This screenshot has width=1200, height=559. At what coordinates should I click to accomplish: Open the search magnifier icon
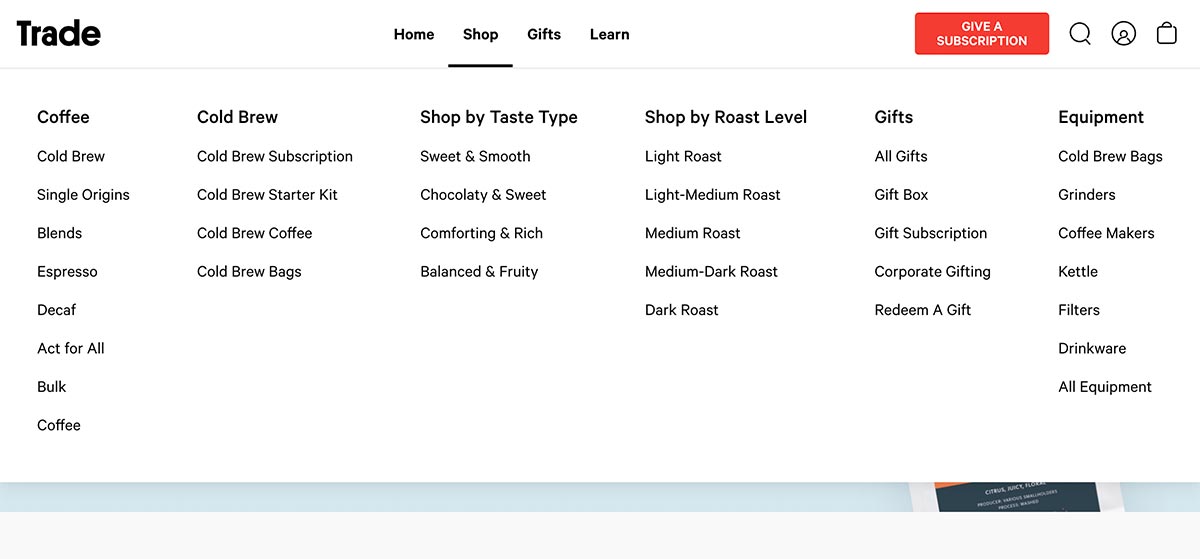(1080, 34)
